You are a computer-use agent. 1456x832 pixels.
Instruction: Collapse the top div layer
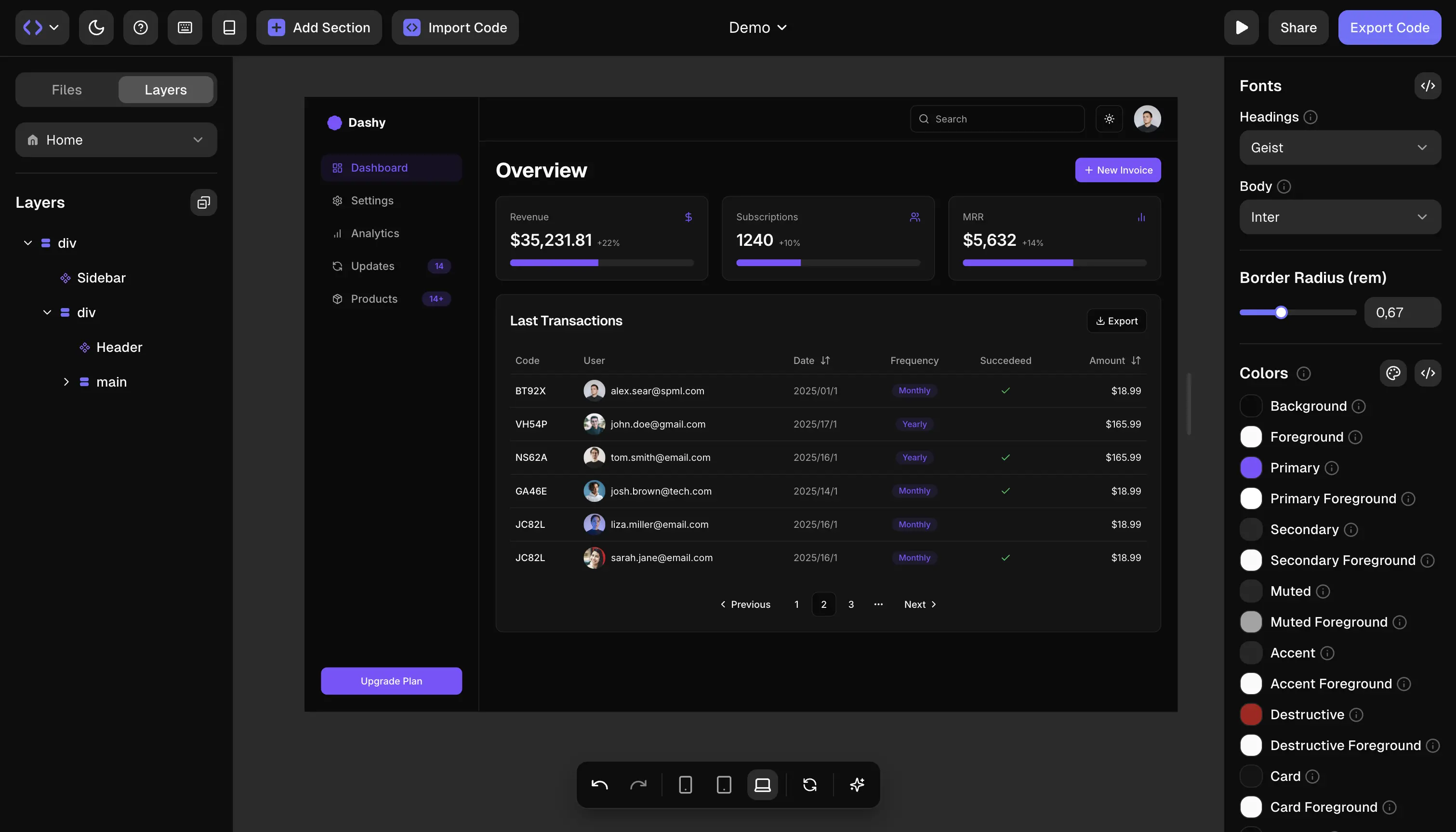[x=27, y=242]
